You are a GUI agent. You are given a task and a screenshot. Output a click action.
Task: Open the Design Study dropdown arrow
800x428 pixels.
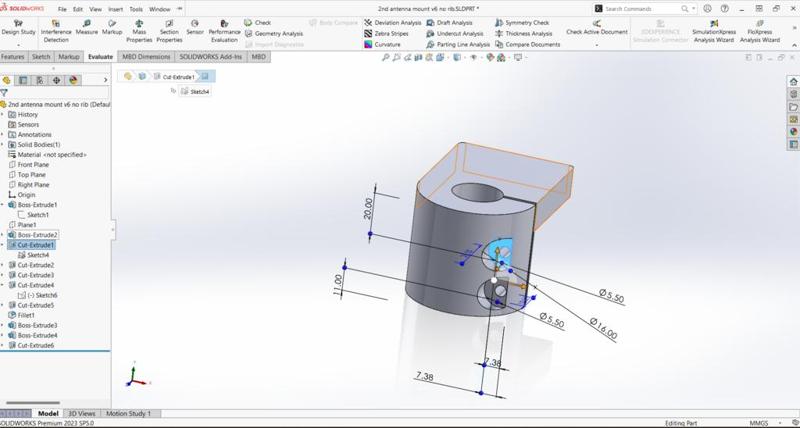point(17,45)
